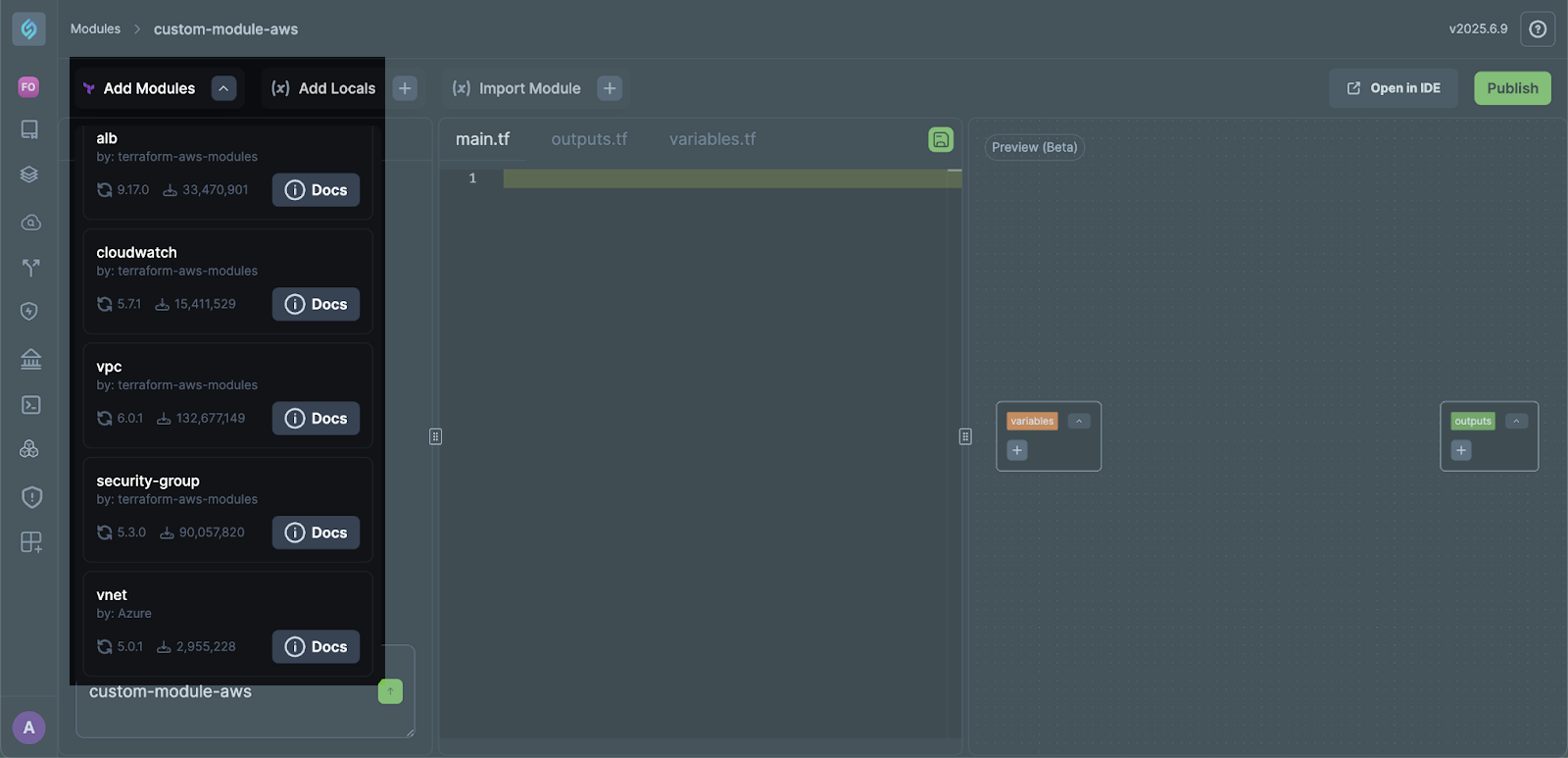Image resolution: width=1568 pixels, height=758 pixels.
Task: Open the alert shield sidebar icon
Action: [31, 497]
